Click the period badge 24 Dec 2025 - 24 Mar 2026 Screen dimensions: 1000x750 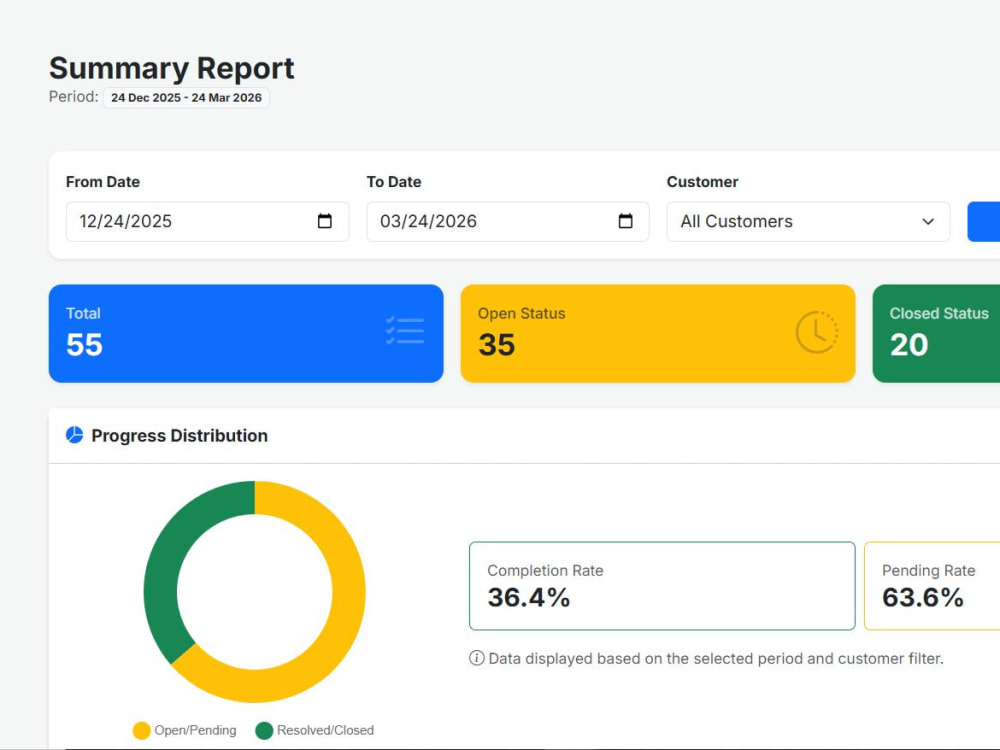click(x=186, y=98)
